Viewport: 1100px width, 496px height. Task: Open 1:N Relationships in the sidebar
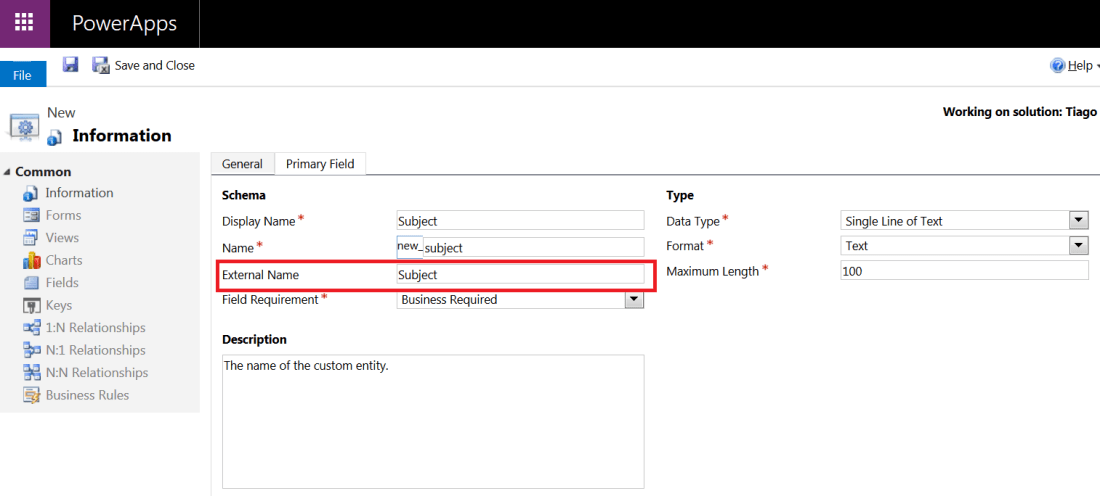point(95,328)
